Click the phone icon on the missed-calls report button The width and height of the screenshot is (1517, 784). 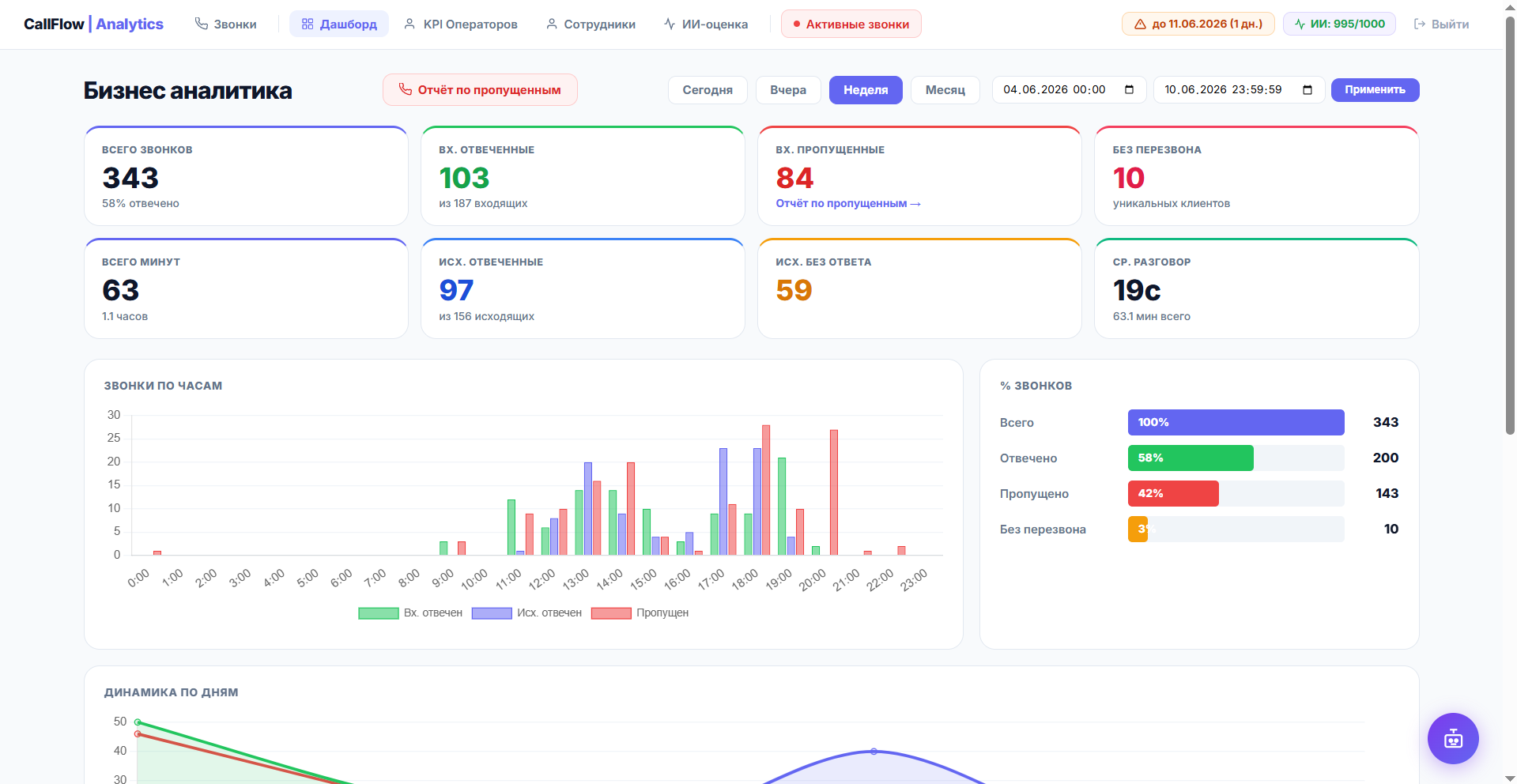coord(406,89)
